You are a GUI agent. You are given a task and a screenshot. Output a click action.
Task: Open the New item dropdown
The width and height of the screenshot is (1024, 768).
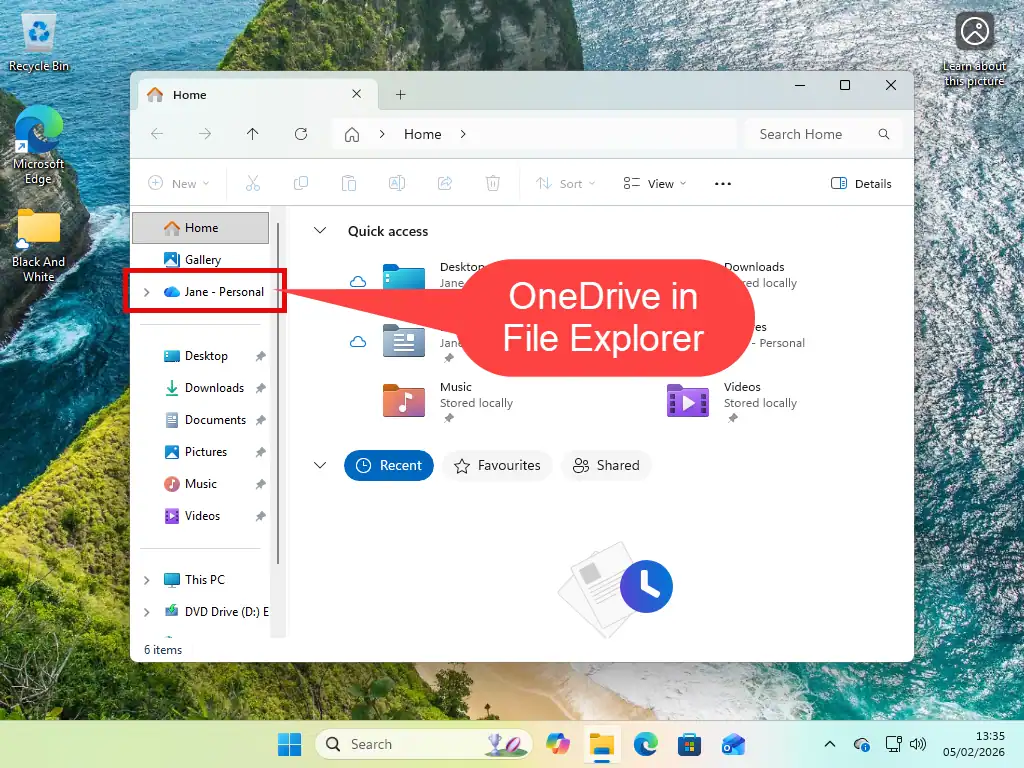(x=179, y=183)
